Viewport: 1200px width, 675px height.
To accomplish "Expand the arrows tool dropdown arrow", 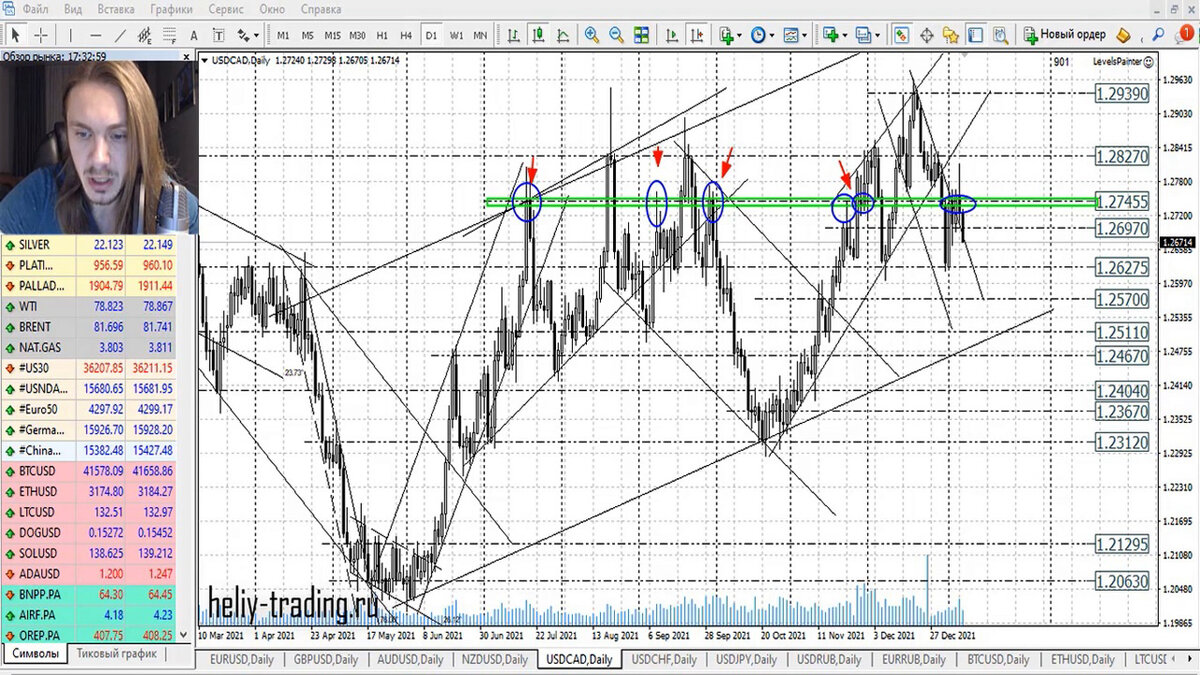I will (256, 35).
